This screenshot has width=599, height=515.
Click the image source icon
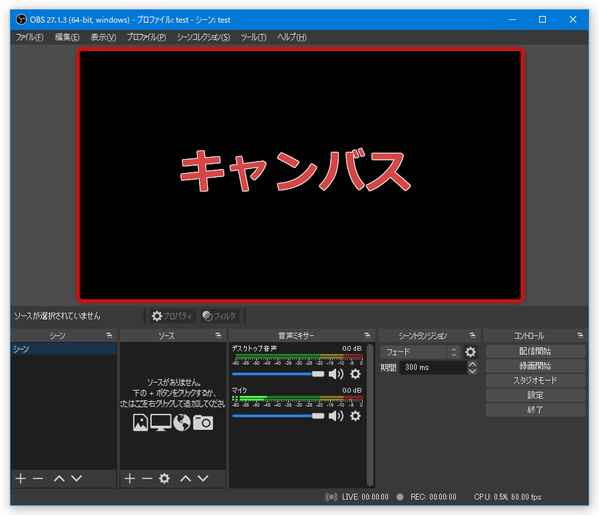click(x=140, y=423)
